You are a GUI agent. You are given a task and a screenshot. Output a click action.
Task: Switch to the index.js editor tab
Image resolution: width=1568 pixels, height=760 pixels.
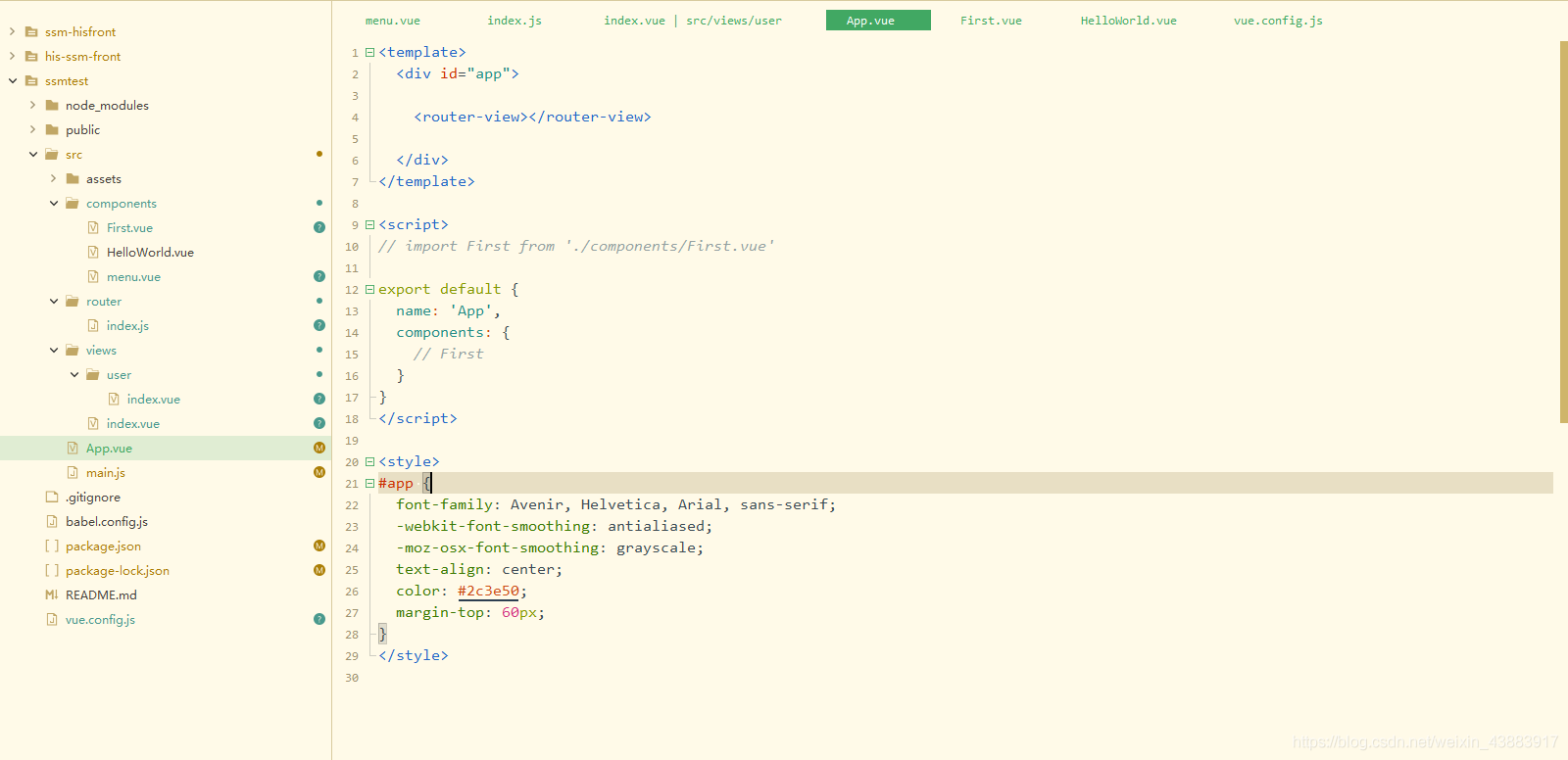tap(514, 21)
